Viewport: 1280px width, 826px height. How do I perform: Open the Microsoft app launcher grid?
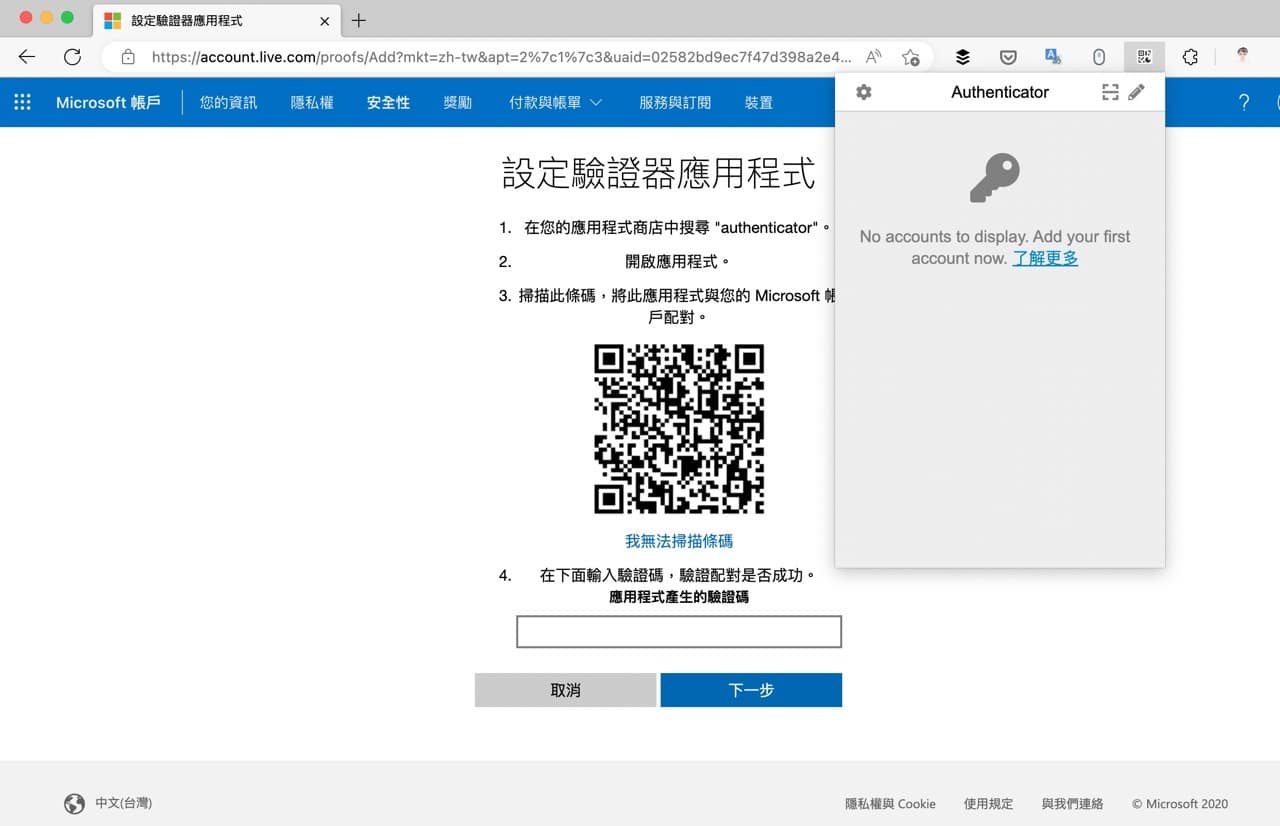point(22,102)
